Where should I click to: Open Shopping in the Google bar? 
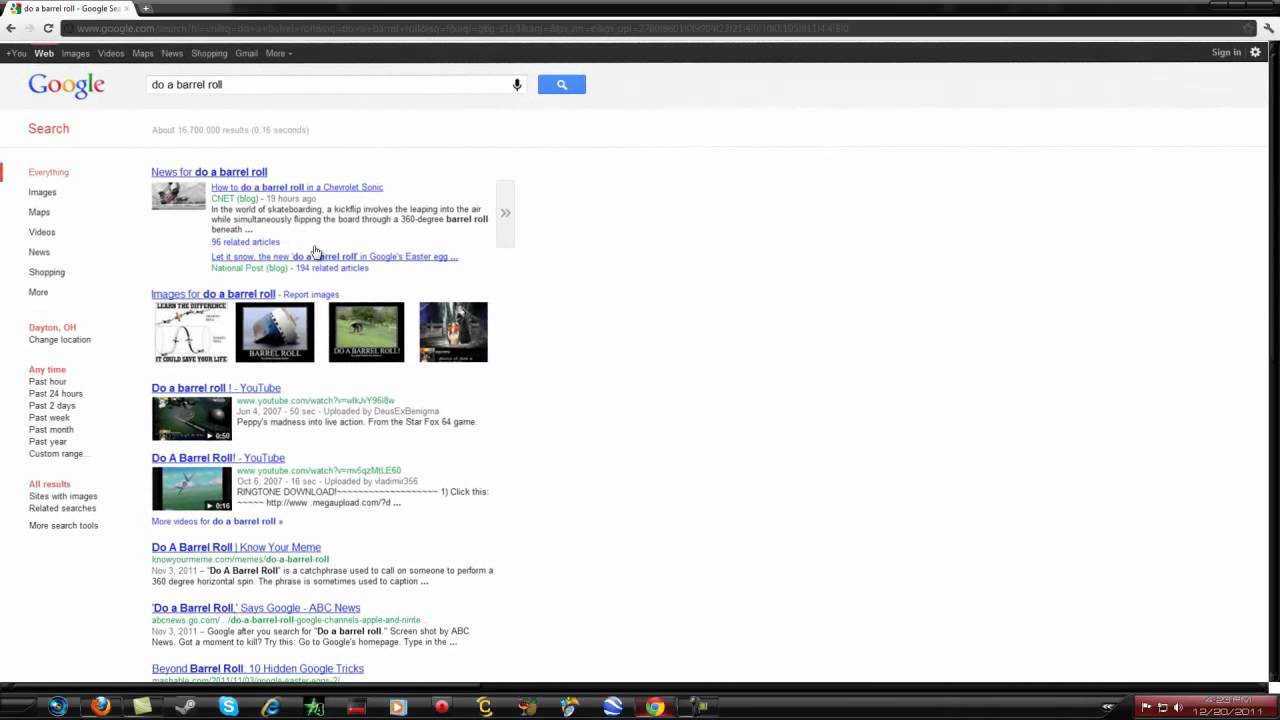[209, 53]
